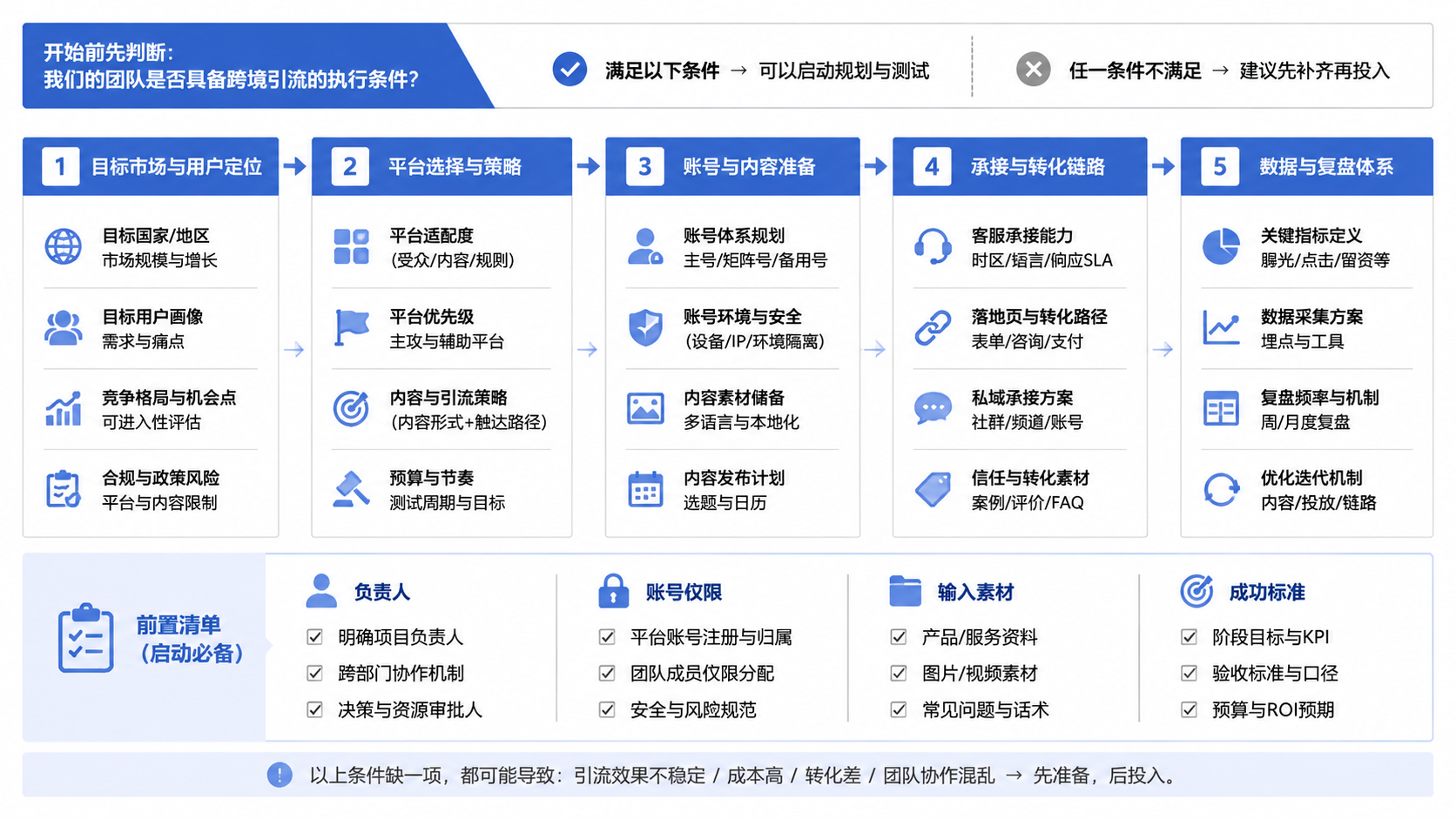
Task: Select step 1 header 目标市场与用户定位
Action: (x=151, y=166)
